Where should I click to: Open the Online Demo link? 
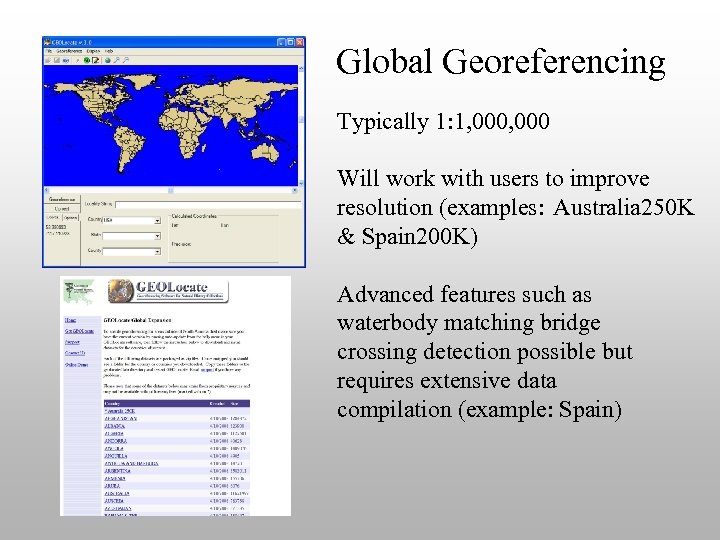[76, 365]
